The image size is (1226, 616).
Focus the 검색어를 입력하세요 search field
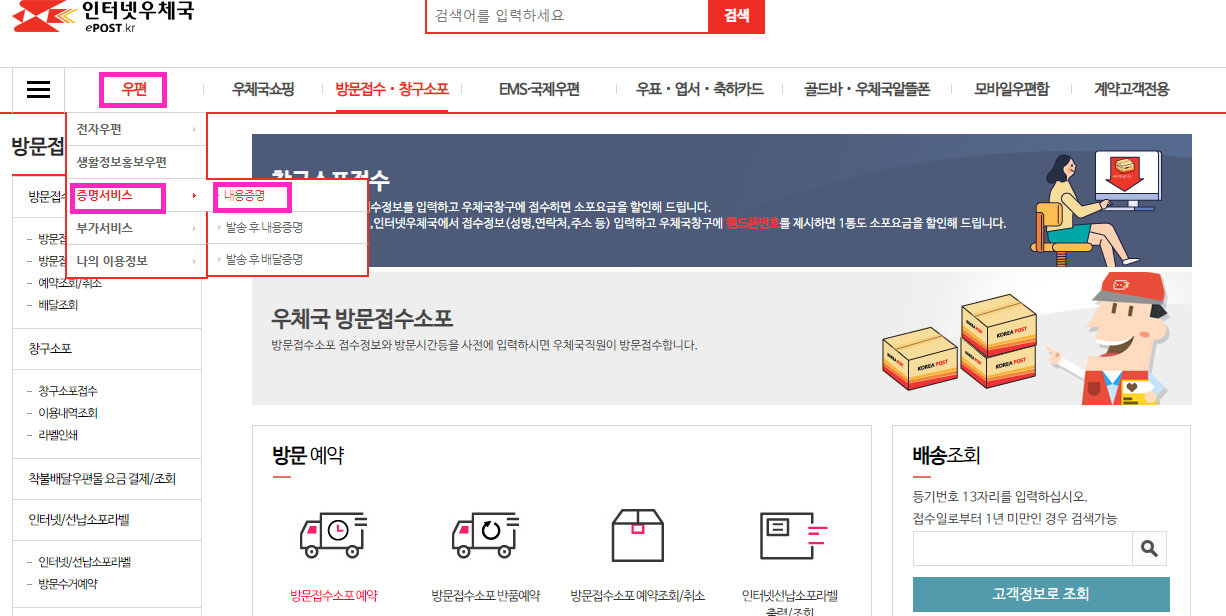[567, 16]
